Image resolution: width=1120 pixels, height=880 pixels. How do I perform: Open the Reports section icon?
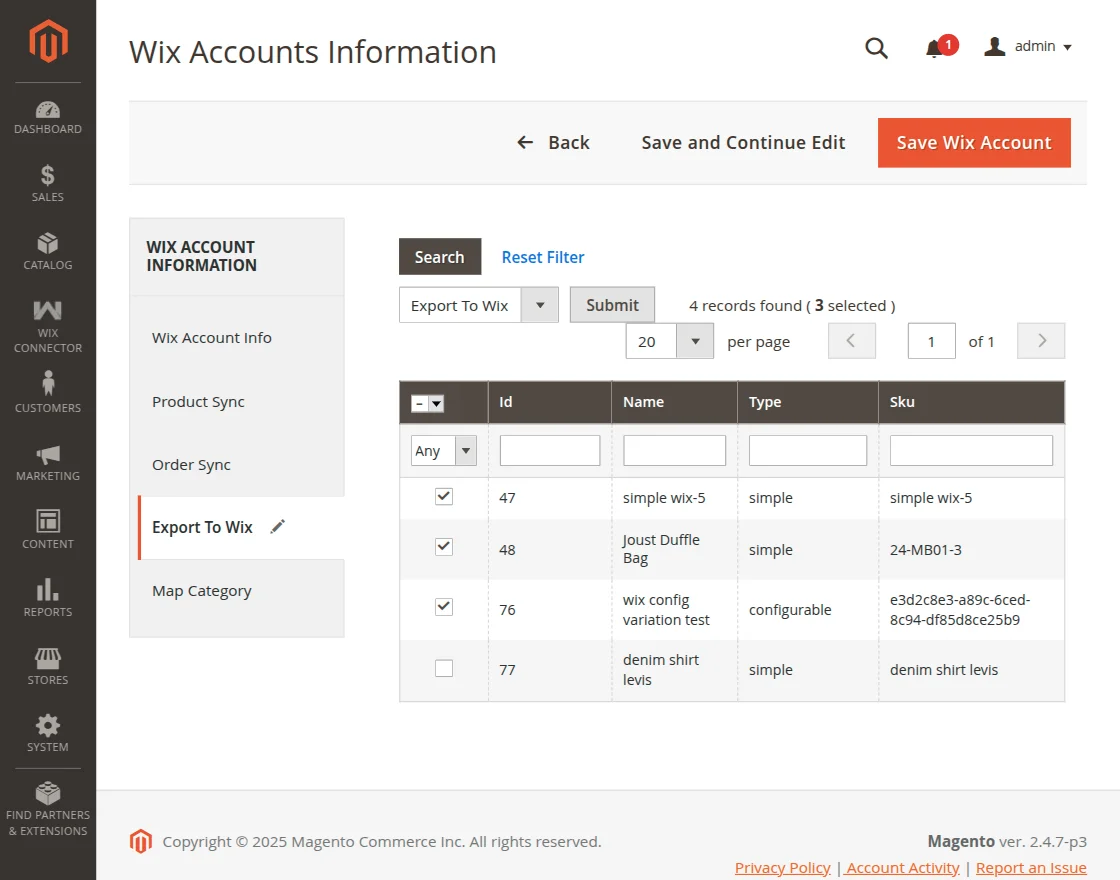tap(47, 595)
